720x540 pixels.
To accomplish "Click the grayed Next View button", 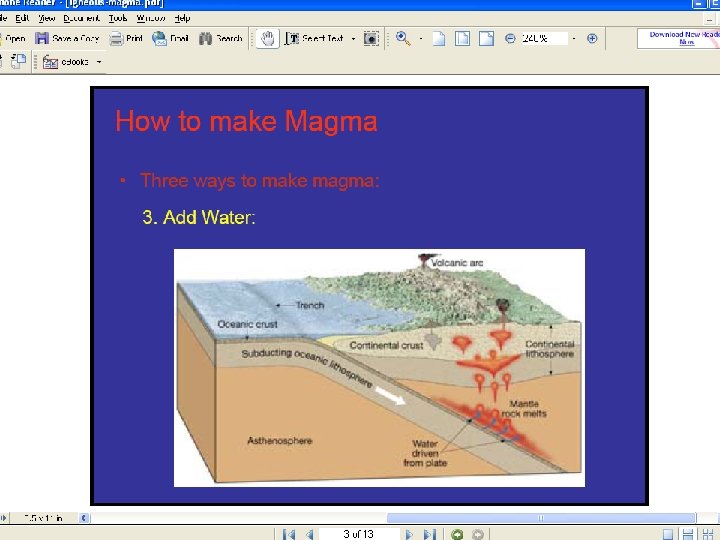I will [x=478, y=534].
